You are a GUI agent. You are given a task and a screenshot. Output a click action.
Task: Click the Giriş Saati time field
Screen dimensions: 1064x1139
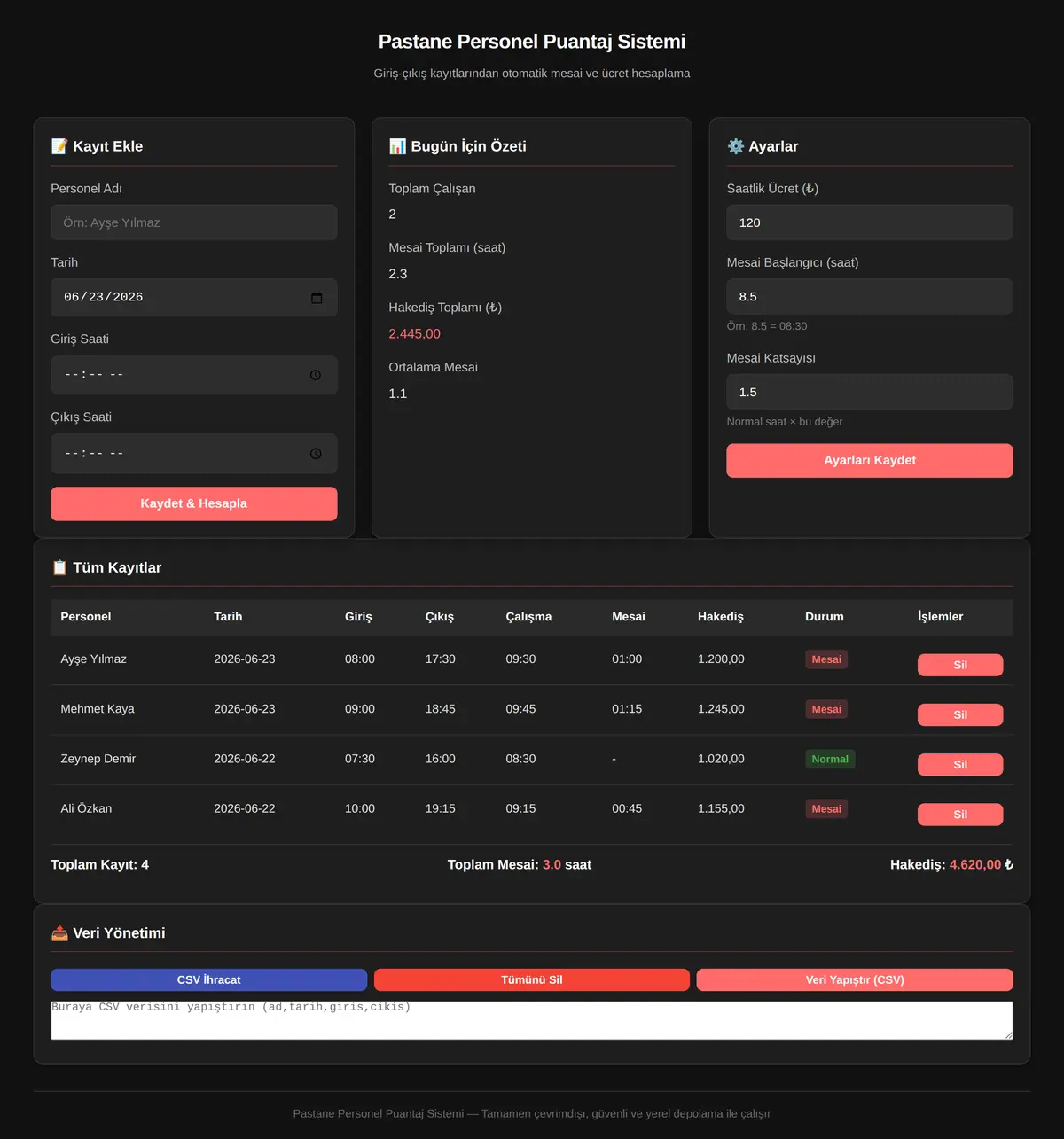(194, 375)
